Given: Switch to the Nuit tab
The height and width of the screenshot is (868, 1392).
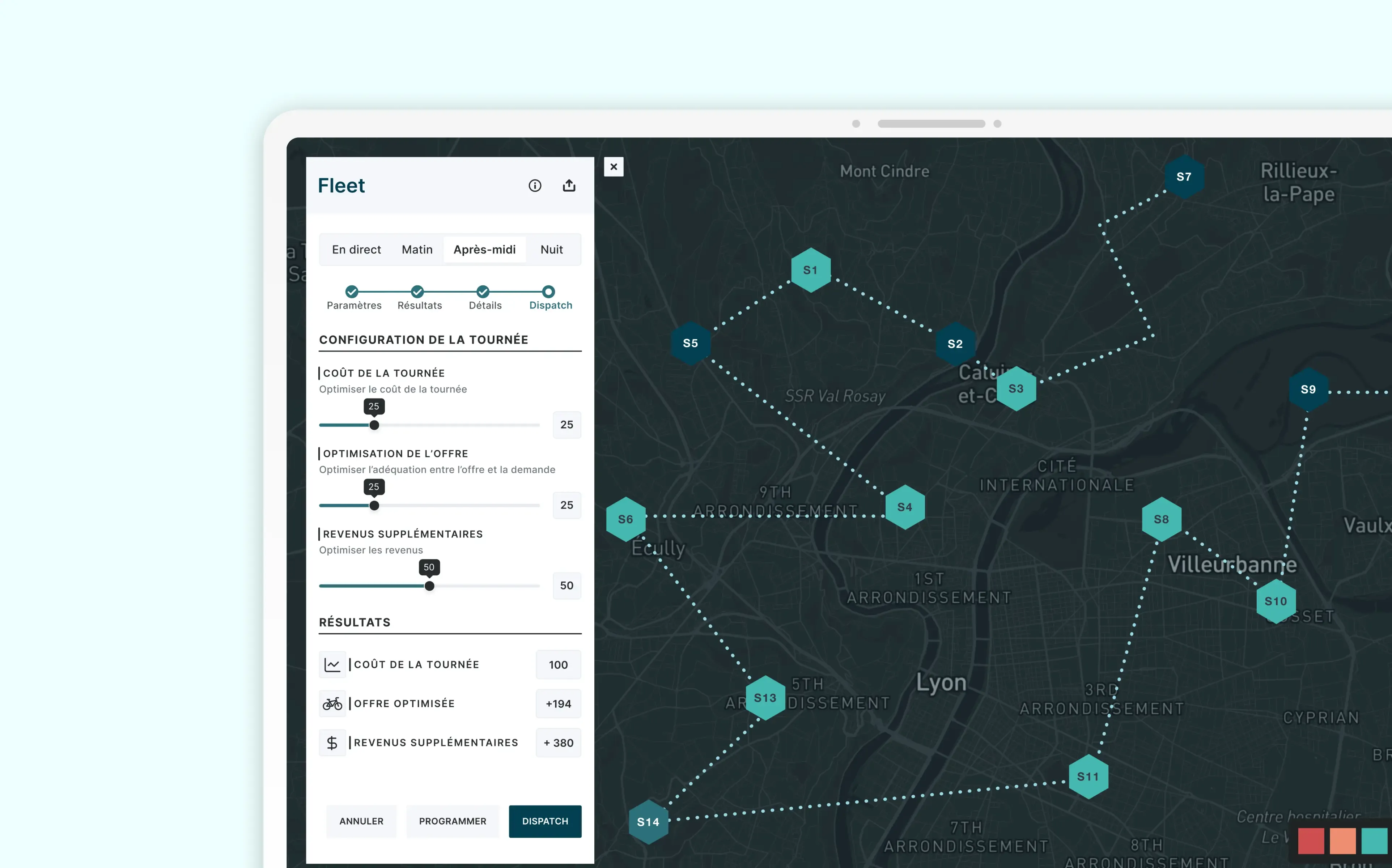Looking at the screenshot, I should 551,249.
